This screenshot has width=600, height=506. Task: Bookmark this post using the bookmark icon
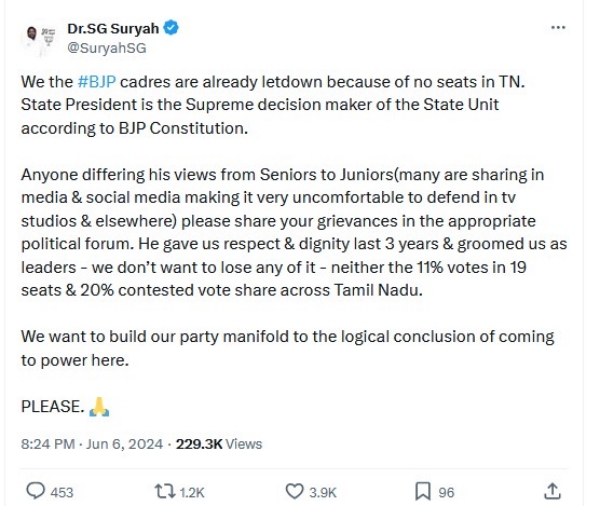click(x=423, y=491)
